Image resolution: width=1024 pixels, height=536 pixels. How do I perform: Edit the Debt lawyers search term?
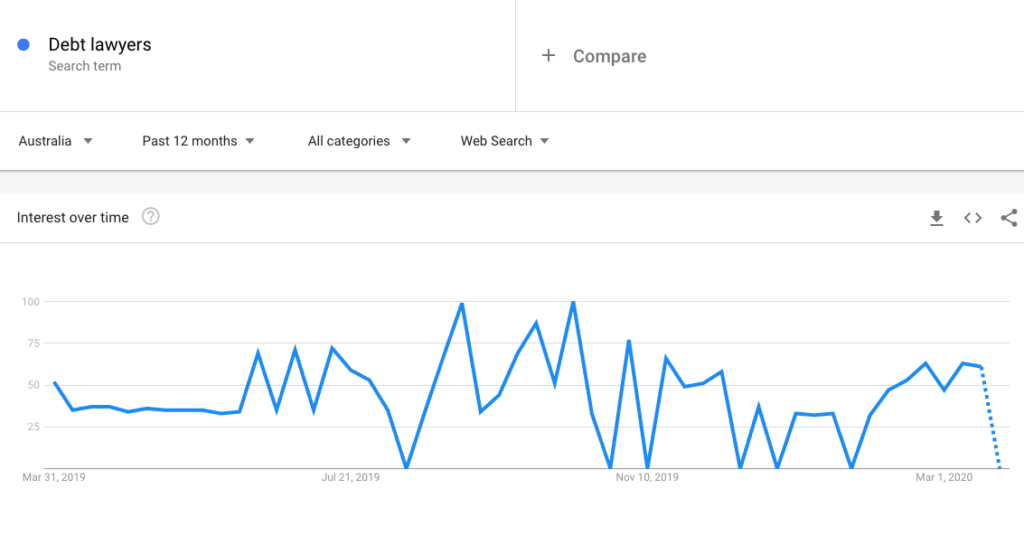[x=100, y=44]
